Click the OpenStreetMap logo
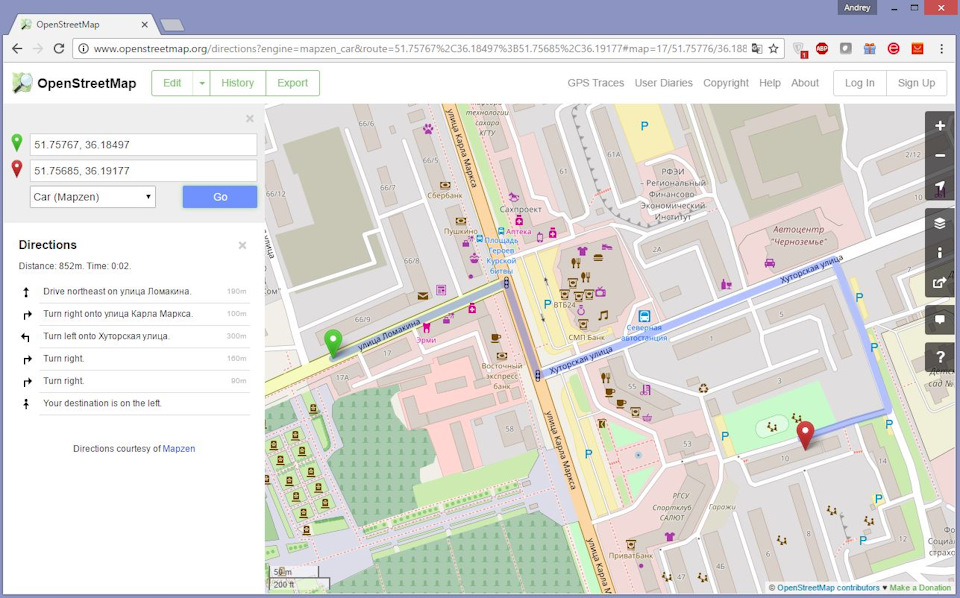 click(74, 83)
